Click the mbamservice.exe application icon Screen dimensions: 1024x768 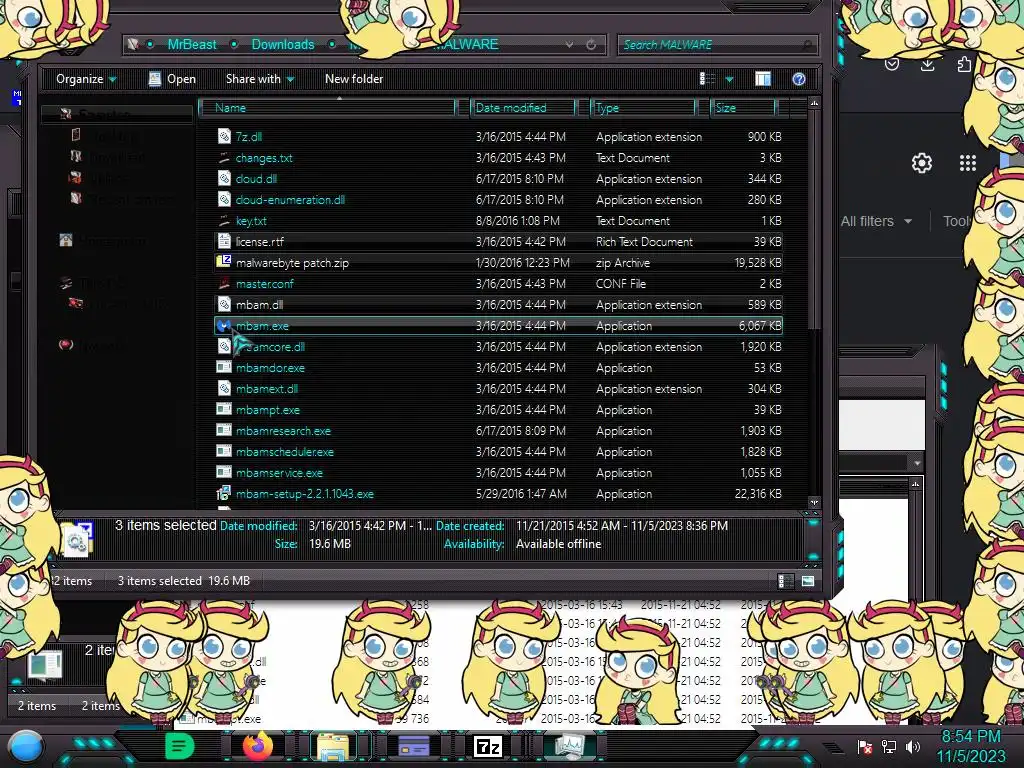click(x=224, y=472)
